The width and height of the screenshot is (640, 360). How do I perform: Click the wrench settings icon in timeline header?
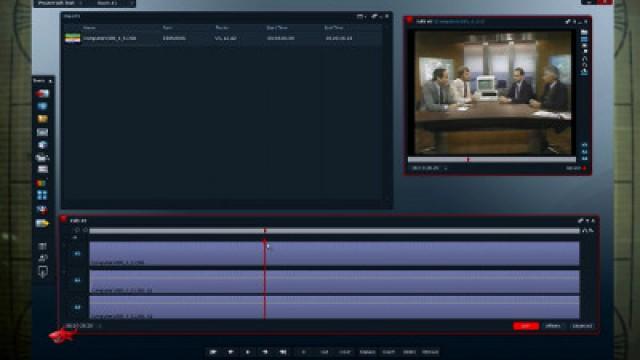click(580, 221)
